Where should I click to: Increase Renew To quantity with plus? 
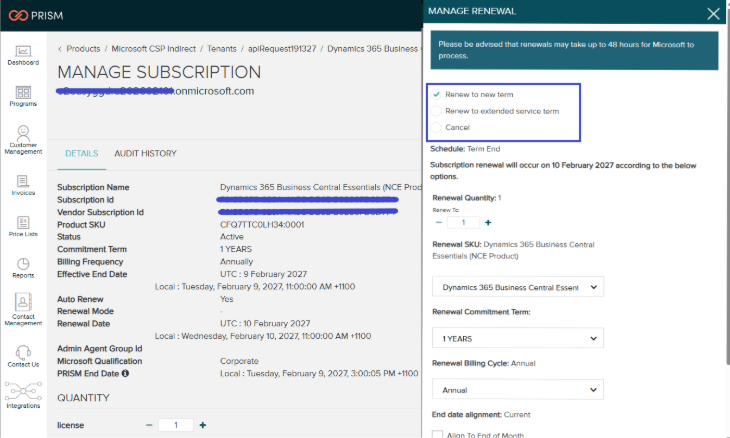(488, 222)
